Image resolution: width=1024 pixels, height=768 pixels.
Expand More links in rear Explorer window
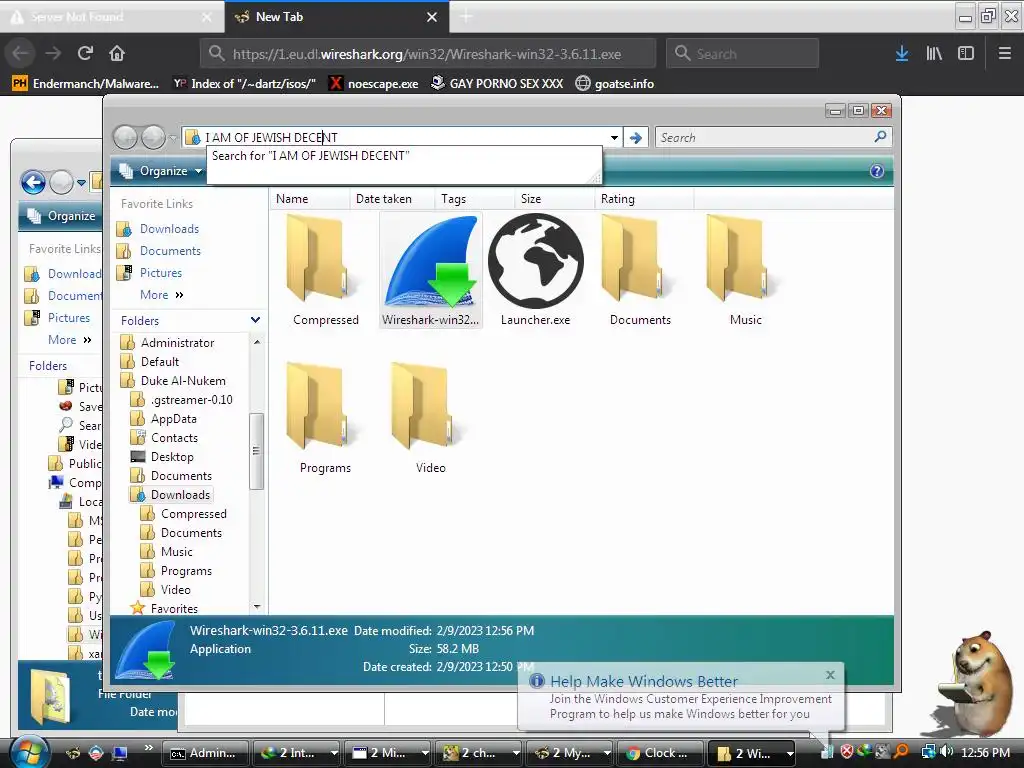pyautogui.click(x=69, y=340)
